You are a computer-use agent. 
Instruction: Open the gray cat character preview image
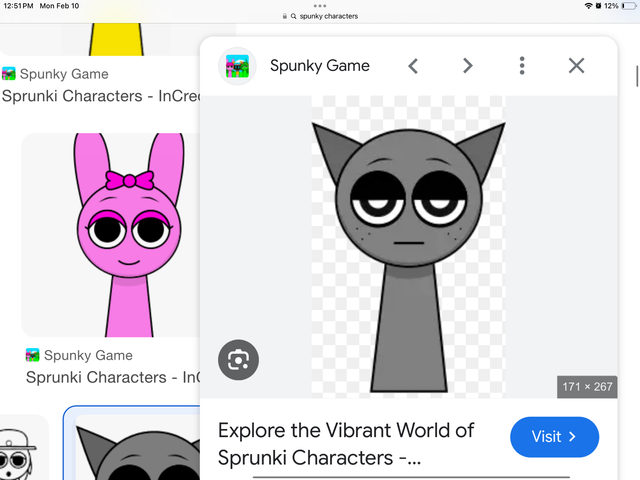click(x=409, y=247)
